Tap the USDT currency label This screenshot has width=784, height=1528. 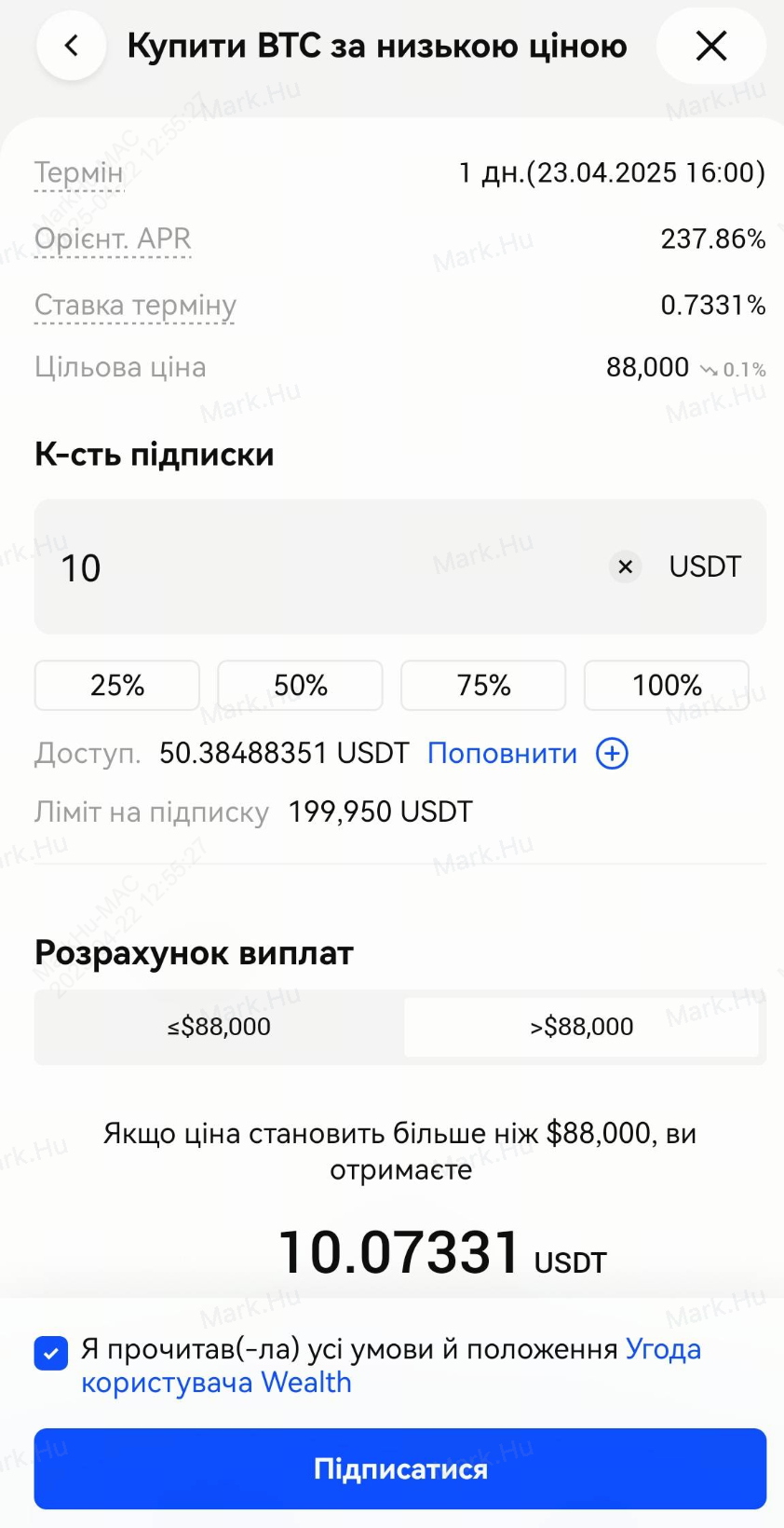pyautogui.click(x=705, y=566)
